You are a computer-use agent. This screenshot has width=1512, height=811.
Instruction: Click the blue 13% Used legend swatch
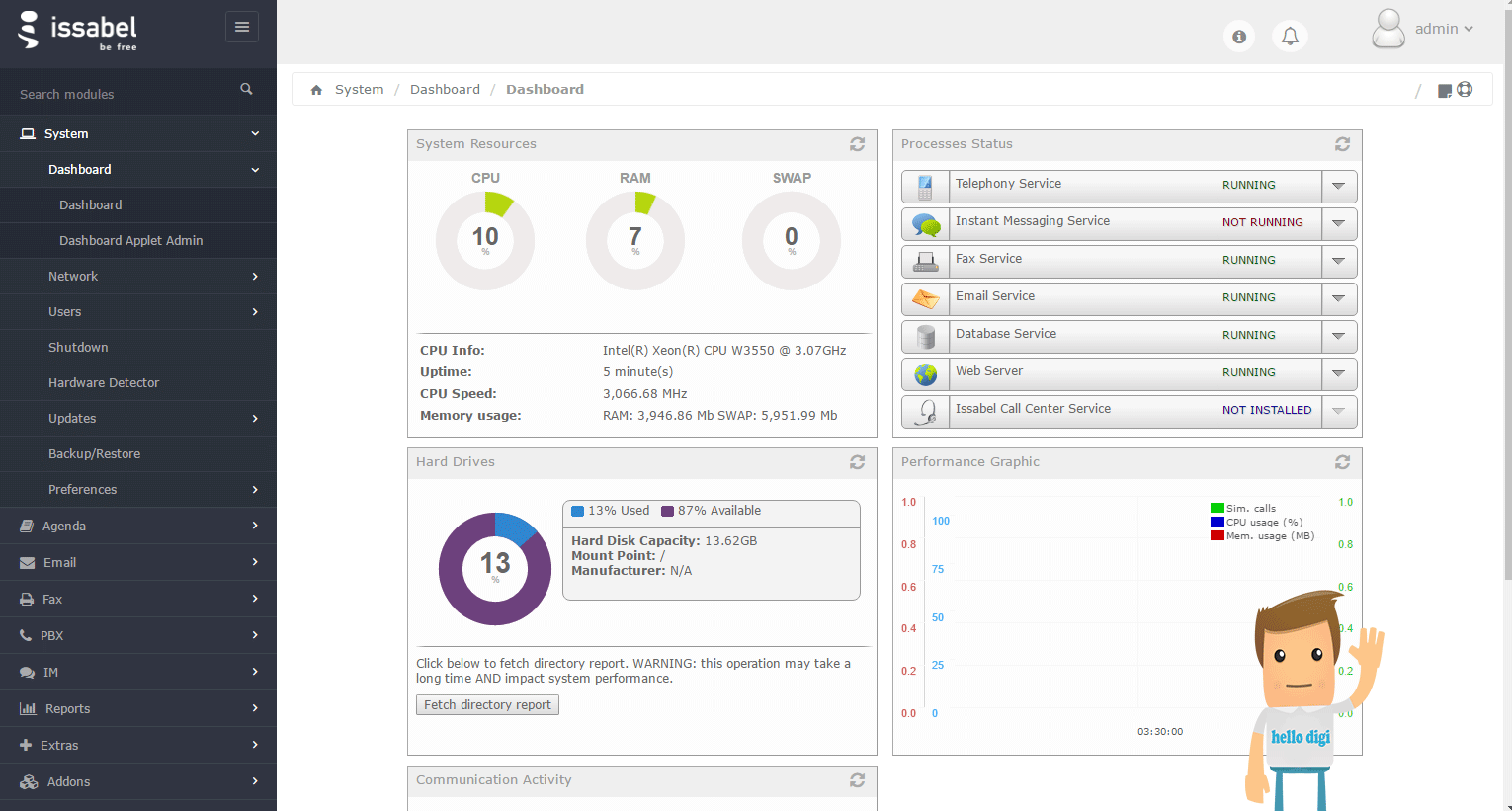[578, 512]
